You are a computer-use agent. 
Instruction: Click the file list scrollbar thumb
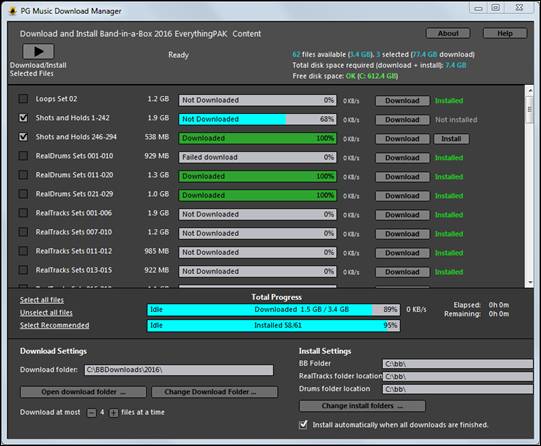click(x=530, y=109)
